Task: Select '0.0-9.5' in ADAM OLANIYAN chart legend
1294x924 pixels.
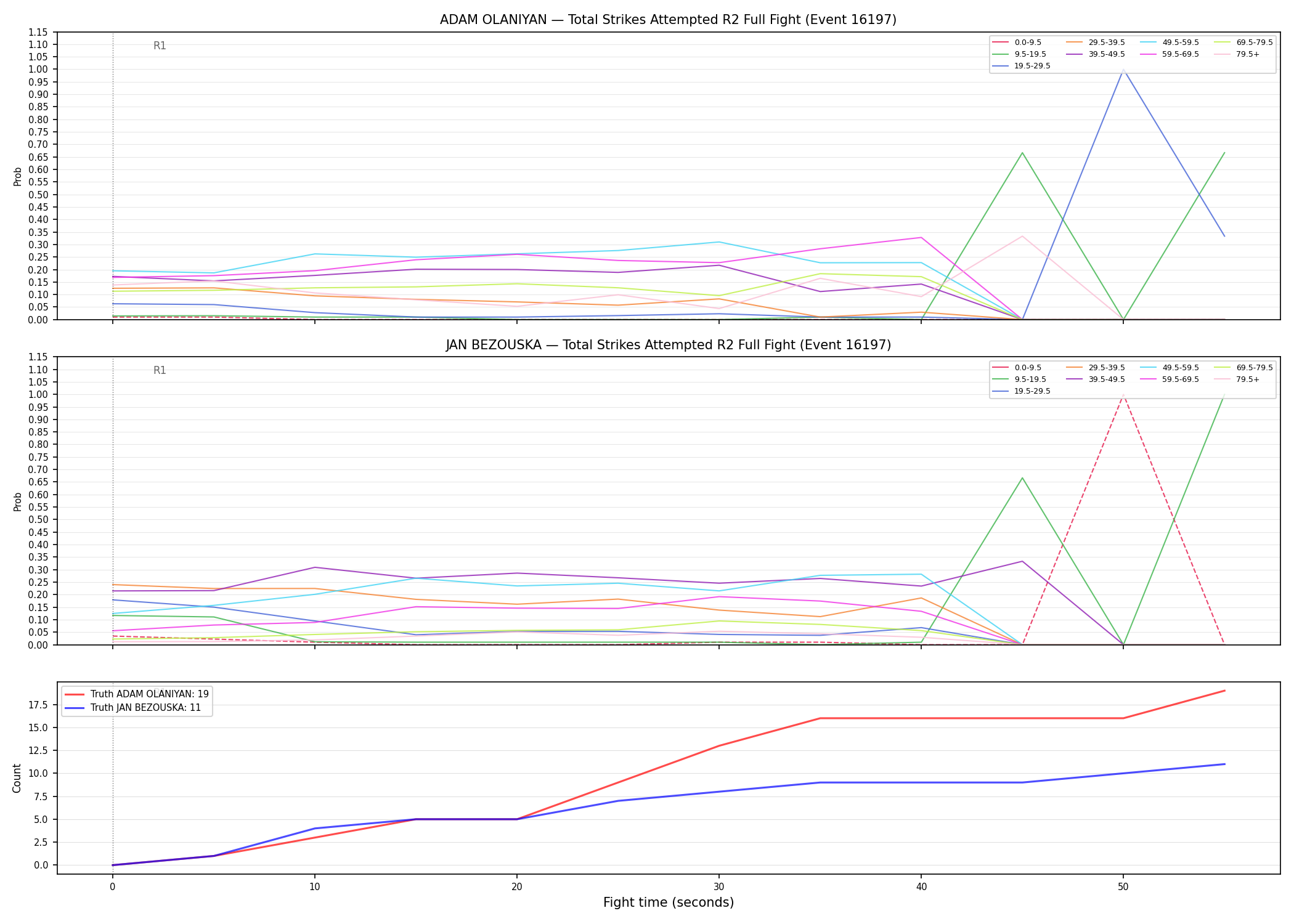Action: (1017, 43)
